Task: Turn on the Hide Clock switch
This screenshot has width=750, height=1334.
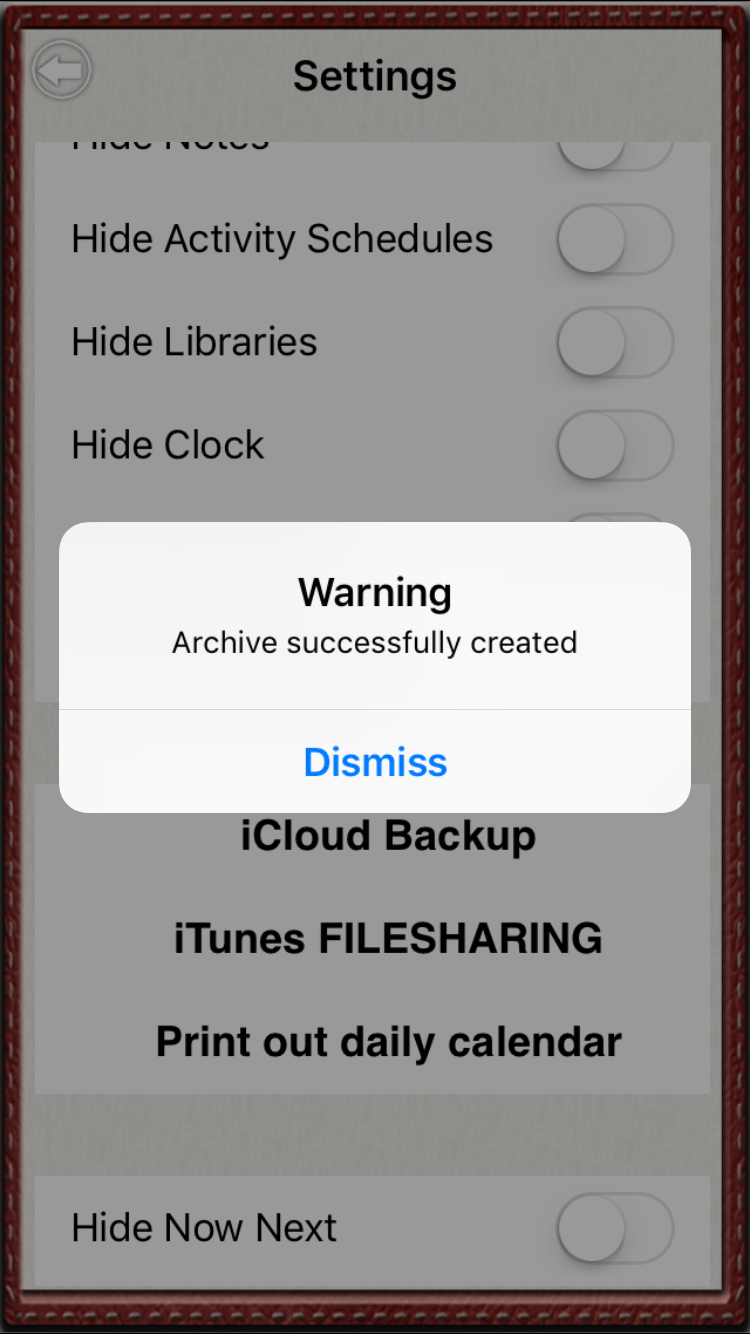Action: 615,445
